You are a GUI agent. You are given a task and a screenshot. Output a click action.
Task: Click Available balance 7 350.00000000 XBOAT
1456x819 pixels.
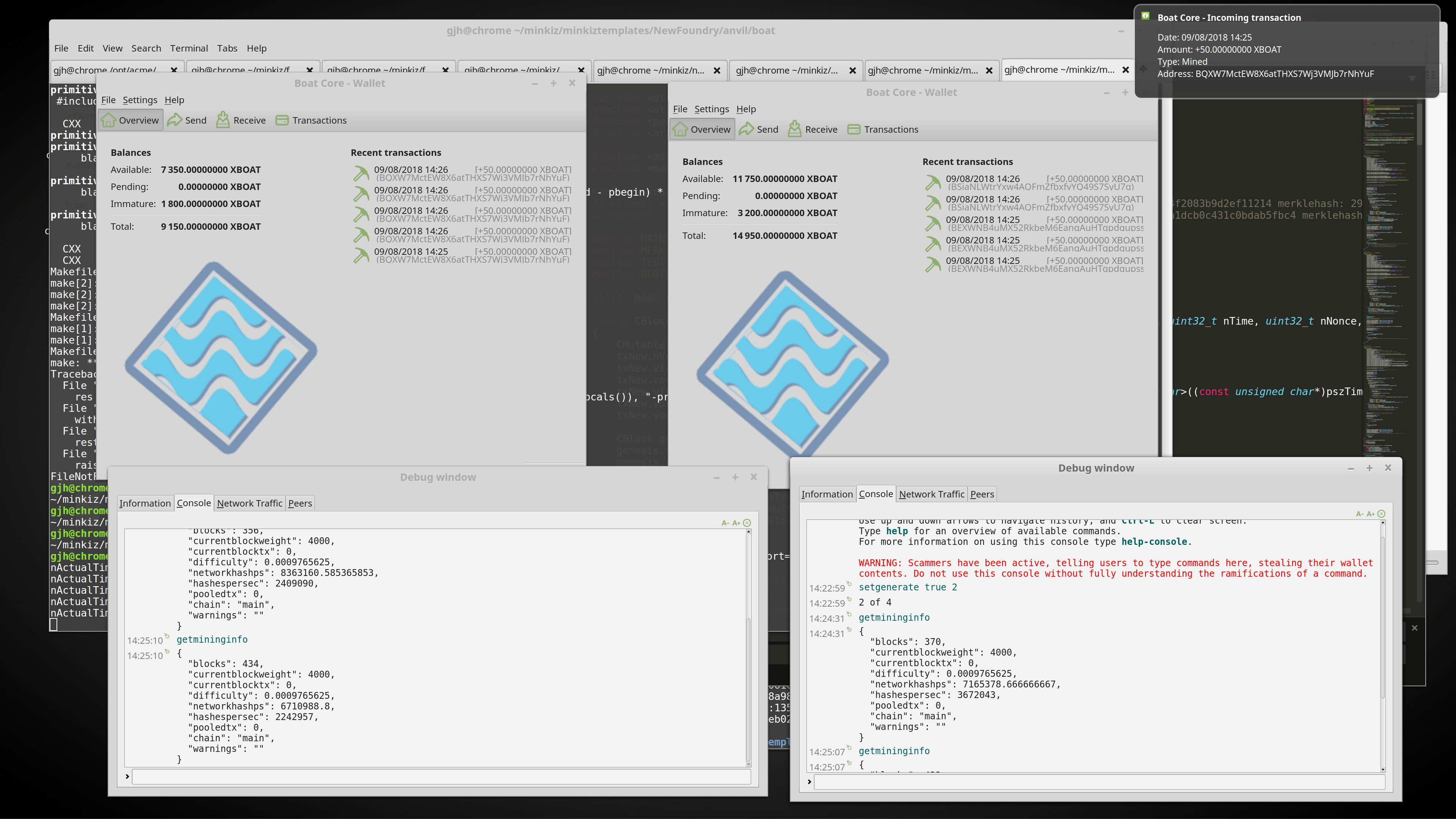pyautogui.click(x=211, y=170)
